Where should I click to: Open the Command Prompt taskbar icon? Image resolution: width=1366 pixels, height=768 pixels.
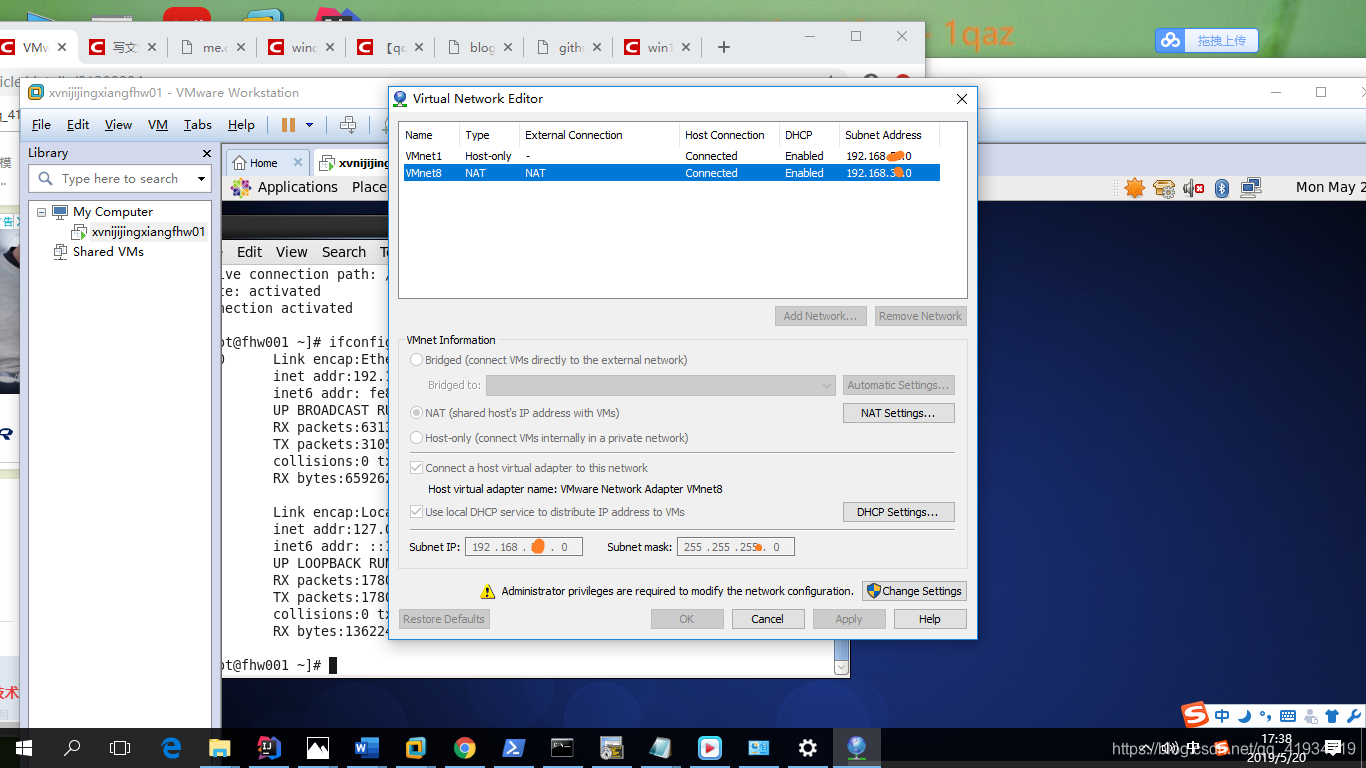coord(563,747)
